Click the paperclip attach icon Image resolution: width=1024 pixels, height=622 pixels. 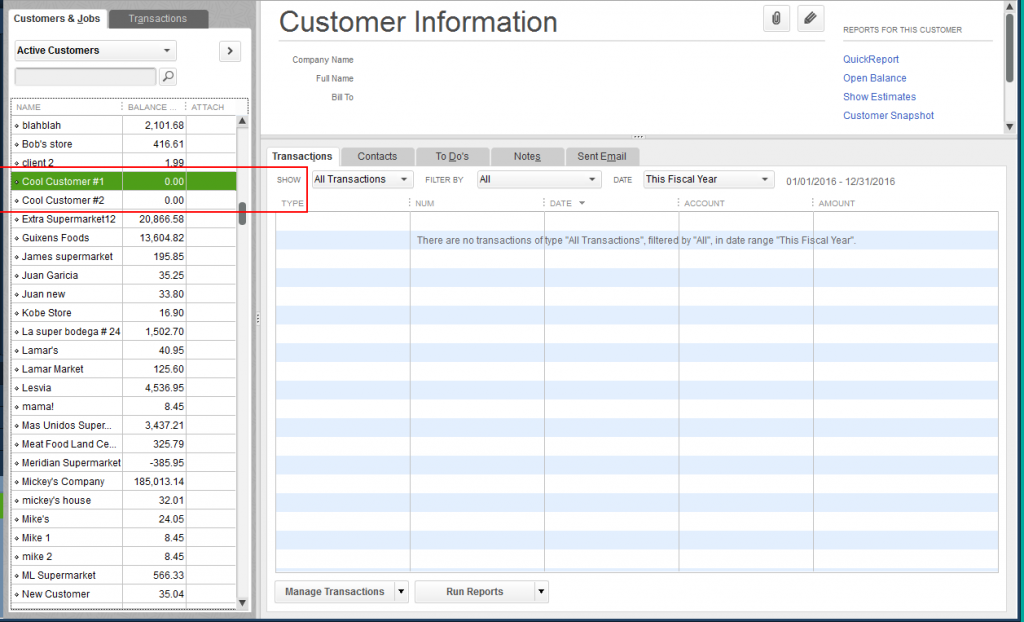coord(776,18)
